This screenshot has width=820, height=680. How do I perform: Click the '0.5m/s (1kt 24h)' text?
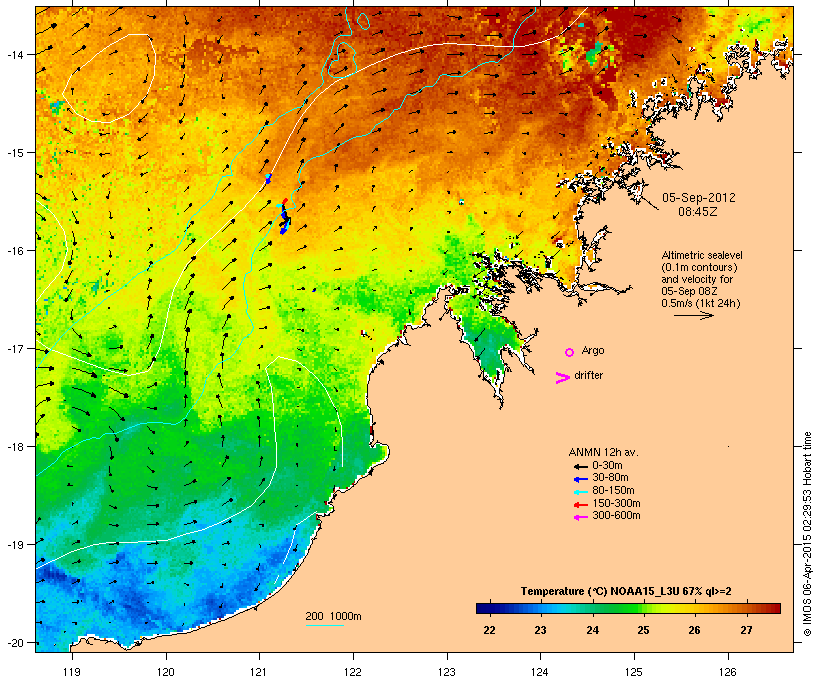tap(701, 303)
